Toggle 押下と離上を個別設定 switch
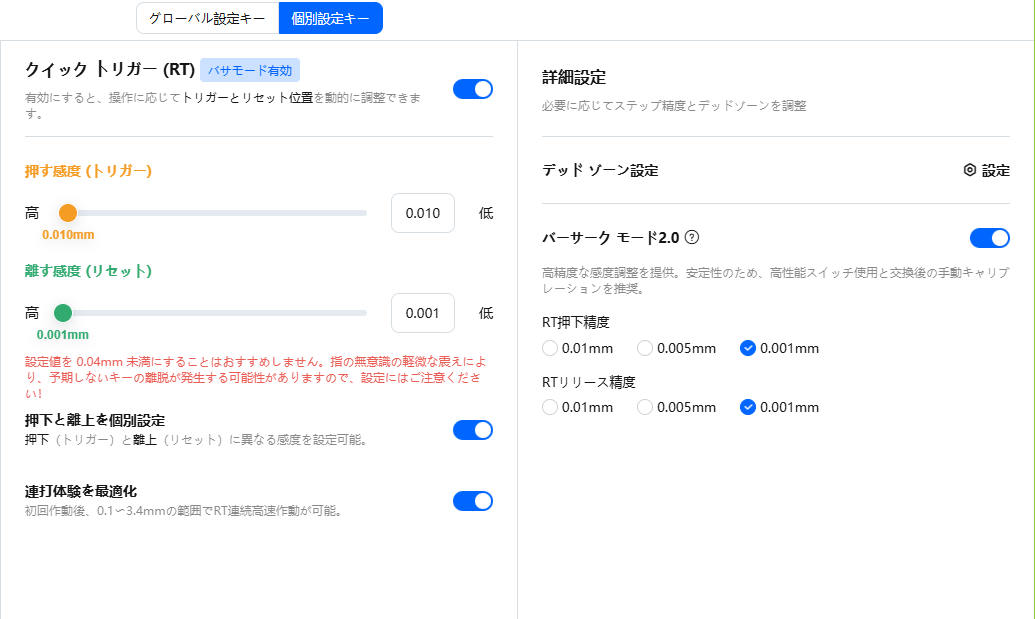The width and height of the screenshot is (1035, 619). click(x=472, y=430)
